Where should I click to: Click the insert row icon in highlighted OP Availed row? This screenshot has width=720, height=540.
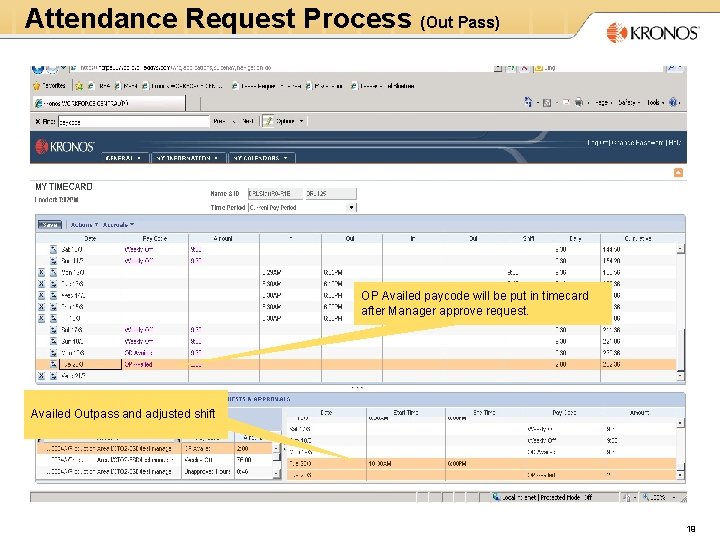pos(53,364)
